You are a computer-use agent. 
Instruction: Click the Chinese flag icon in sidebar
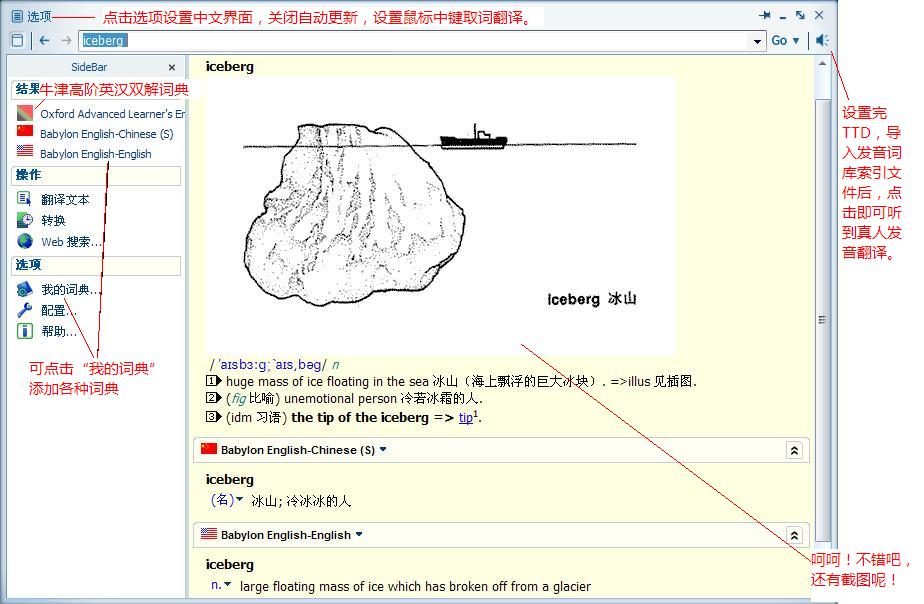25,131
